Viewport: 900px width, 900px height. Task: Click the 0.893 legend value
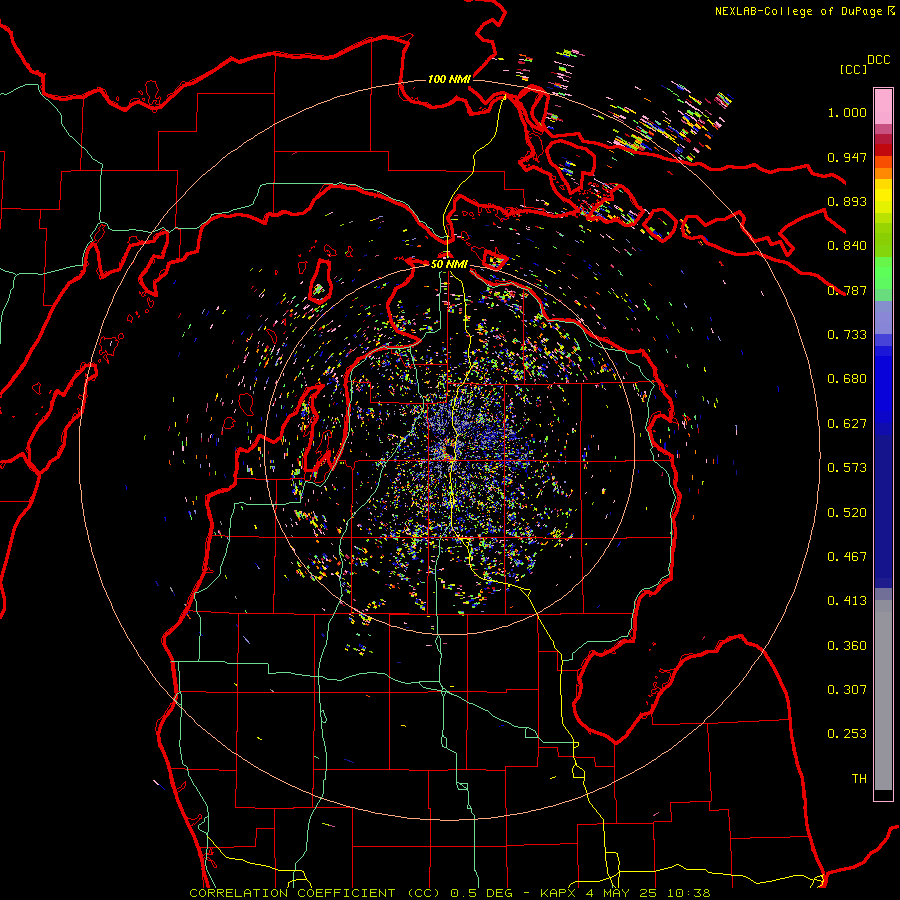[x=847, y=201]
